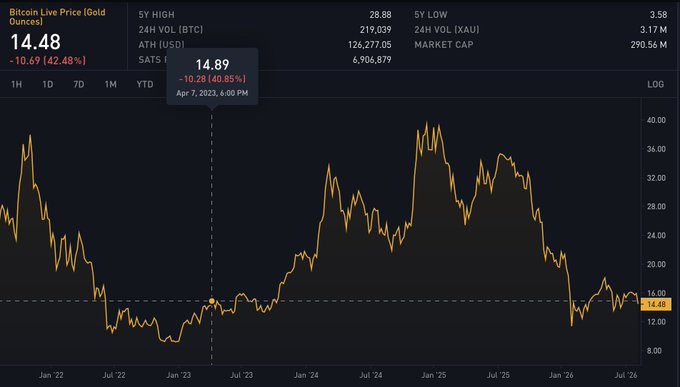Switch chart to 7D range
The height and width of the screenshot is (387, 680).
pyautogui.click(x=79, y=84)
